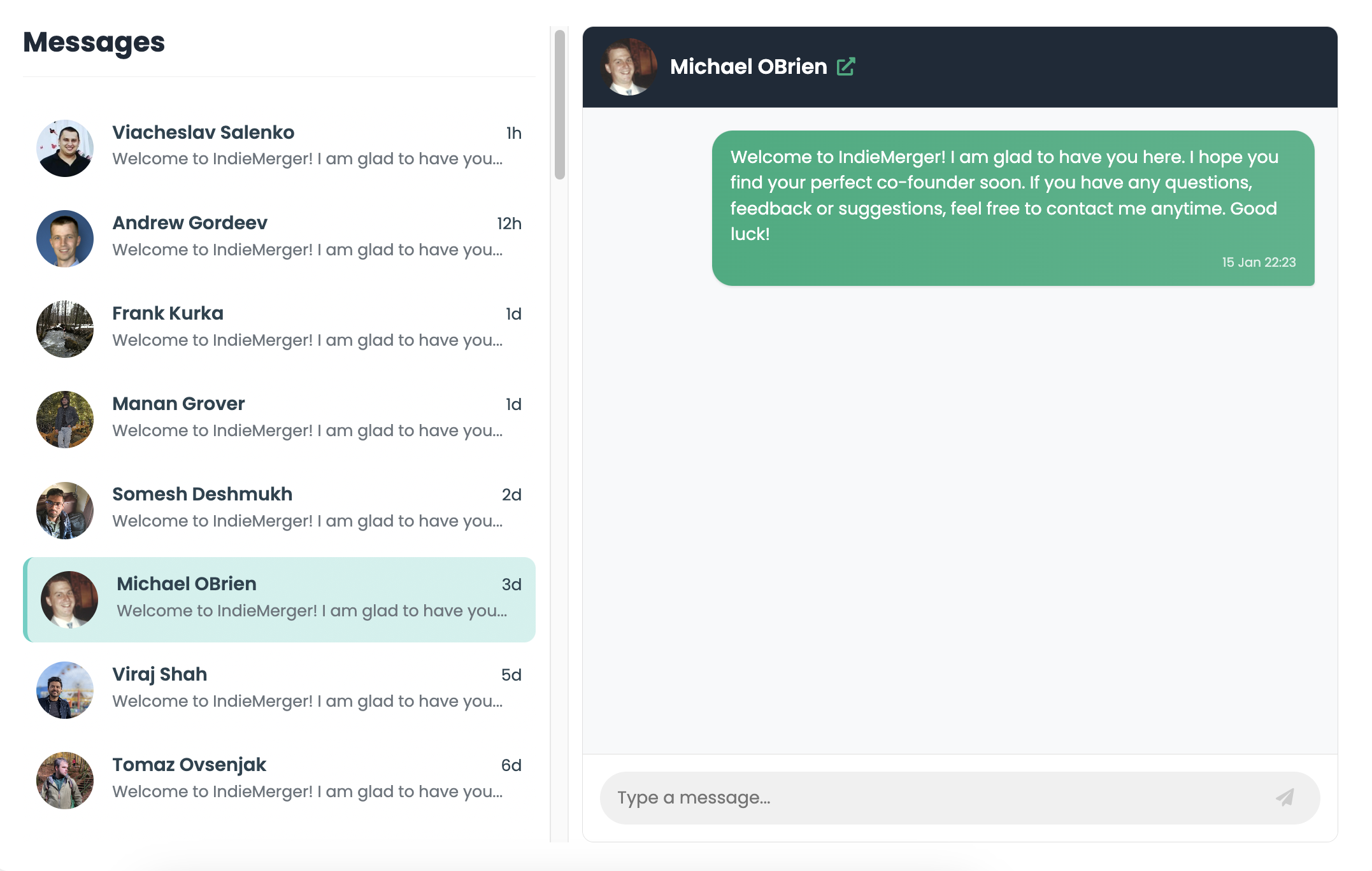
Task: Select the Somesh Deshmukh conversation
Action: click(280, 507)
